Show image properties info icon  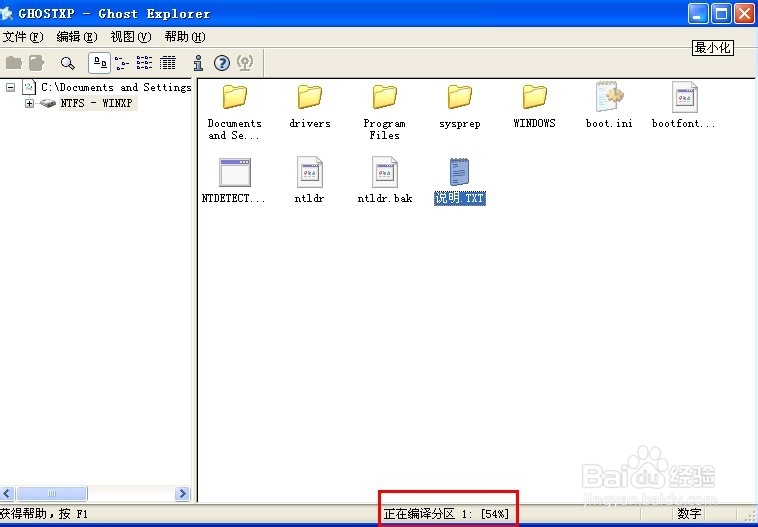point(198,63)
